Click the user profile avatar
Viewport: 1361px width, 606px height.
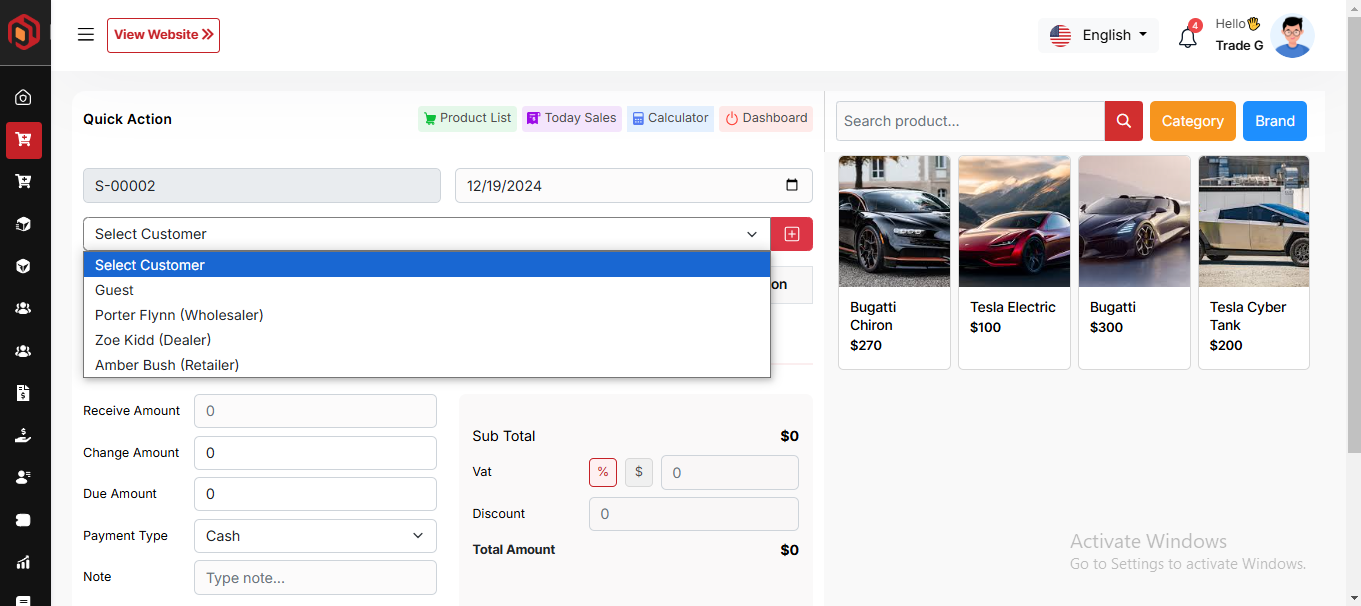(x=1292, y=36)
